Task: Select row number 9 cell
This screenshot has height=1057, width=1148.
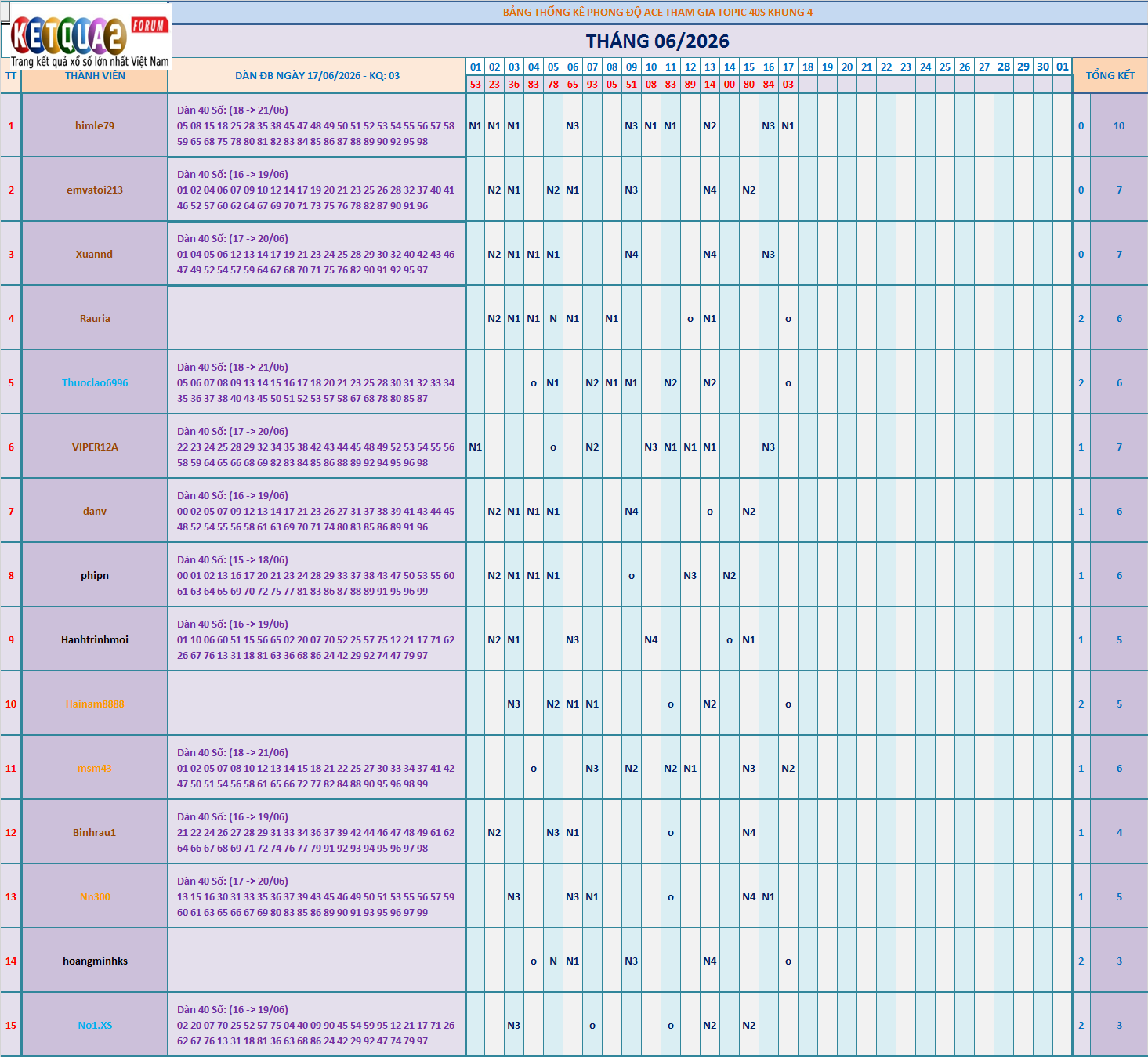Action: coord(11,639)
